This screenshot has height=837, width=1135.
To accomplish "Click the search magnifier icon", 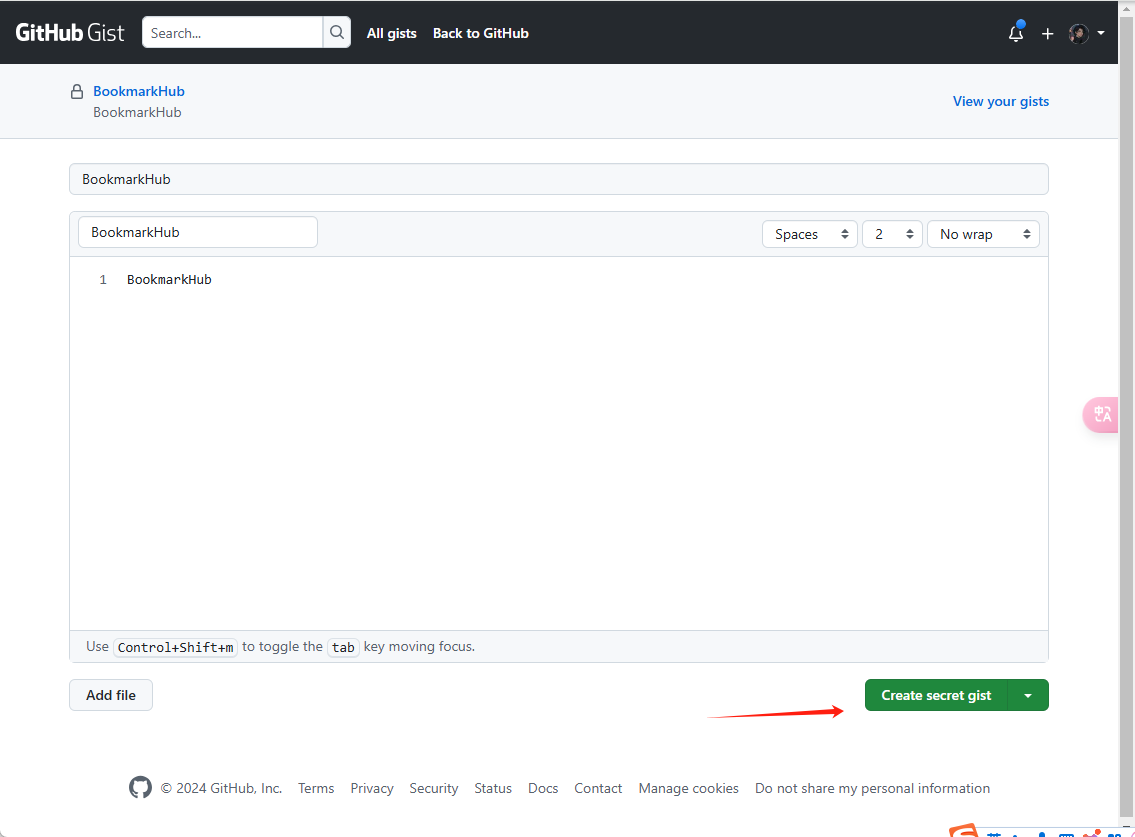I will 337,33.
